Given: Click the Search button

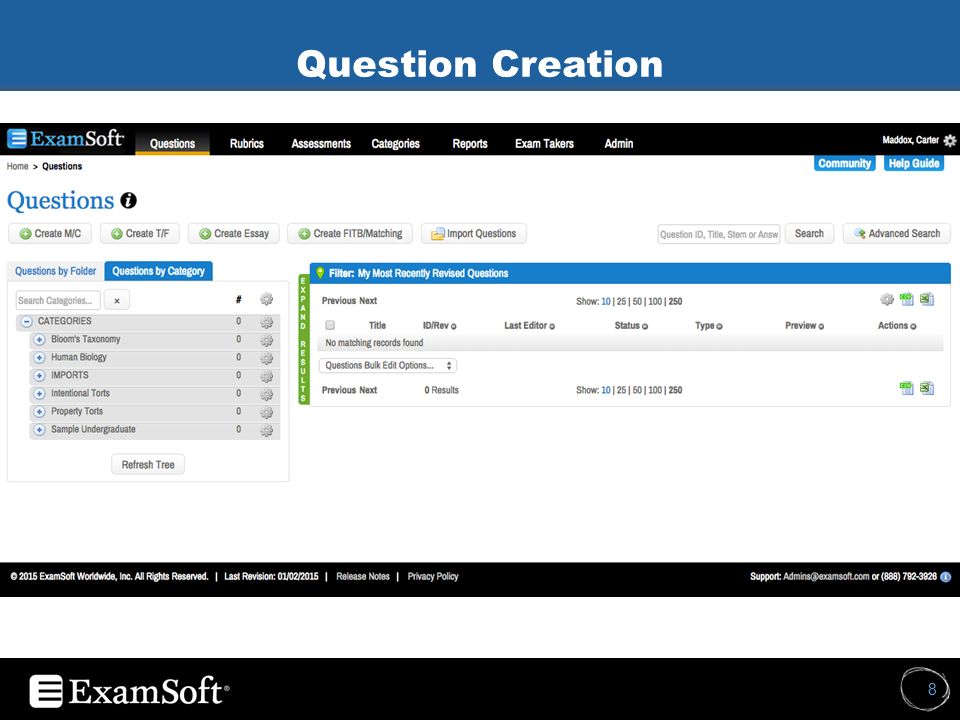Looking at the screenshot, I should pos(809,234).
